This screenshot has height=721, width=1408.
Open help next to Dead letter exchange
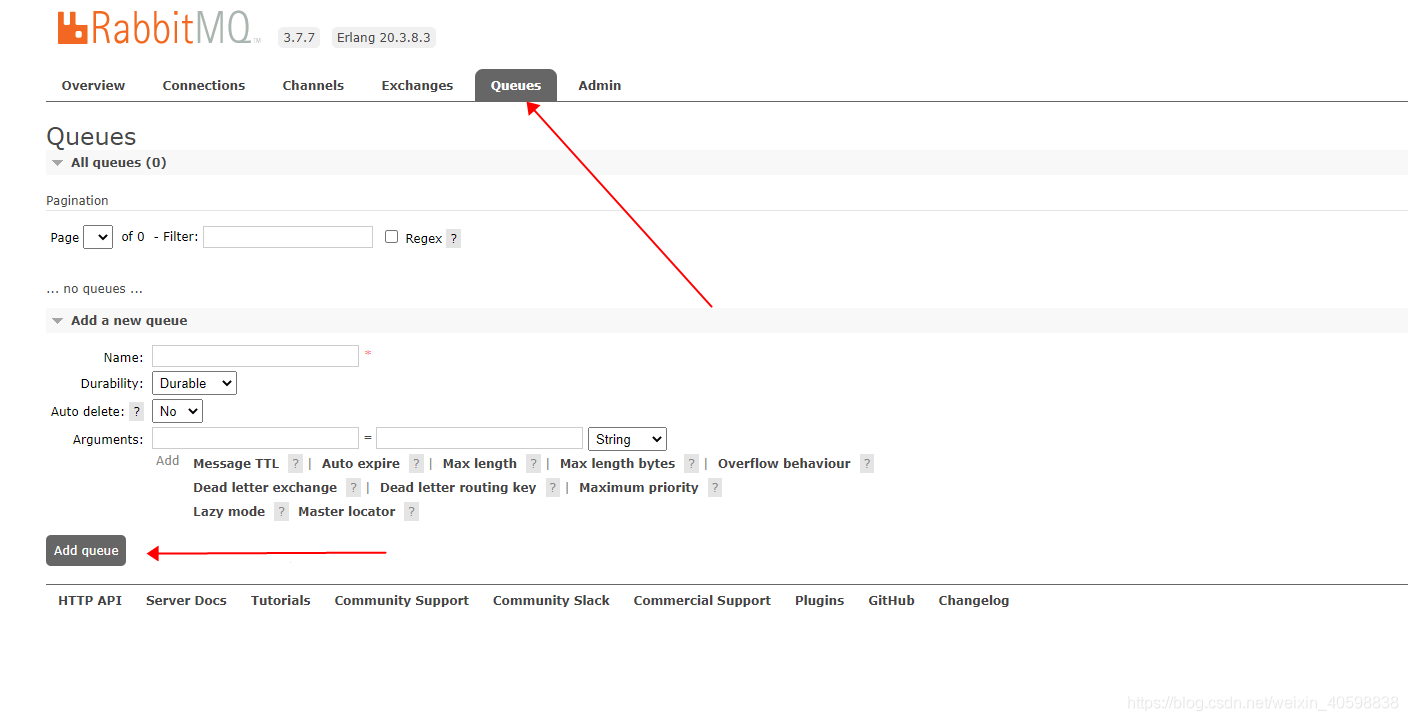353,487
